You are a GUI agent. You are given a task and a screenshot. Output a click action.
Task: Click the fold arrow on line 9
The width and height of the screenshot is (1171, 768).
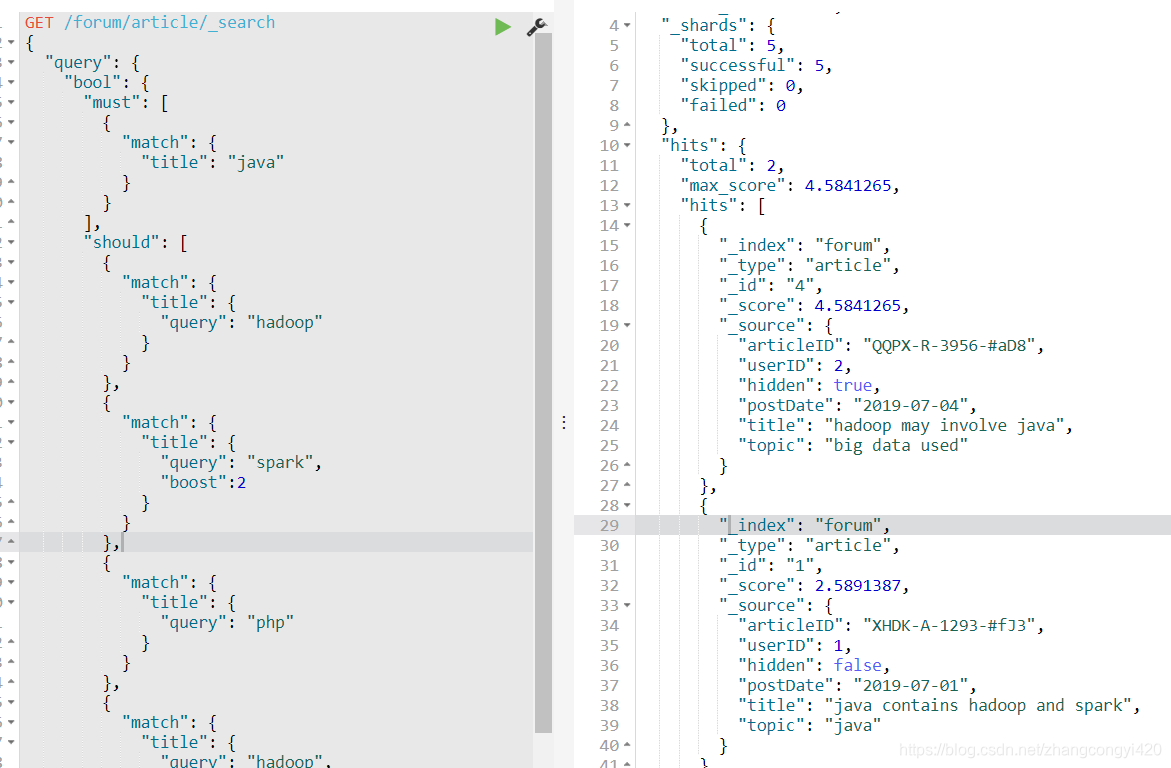(x=629, y=125)
